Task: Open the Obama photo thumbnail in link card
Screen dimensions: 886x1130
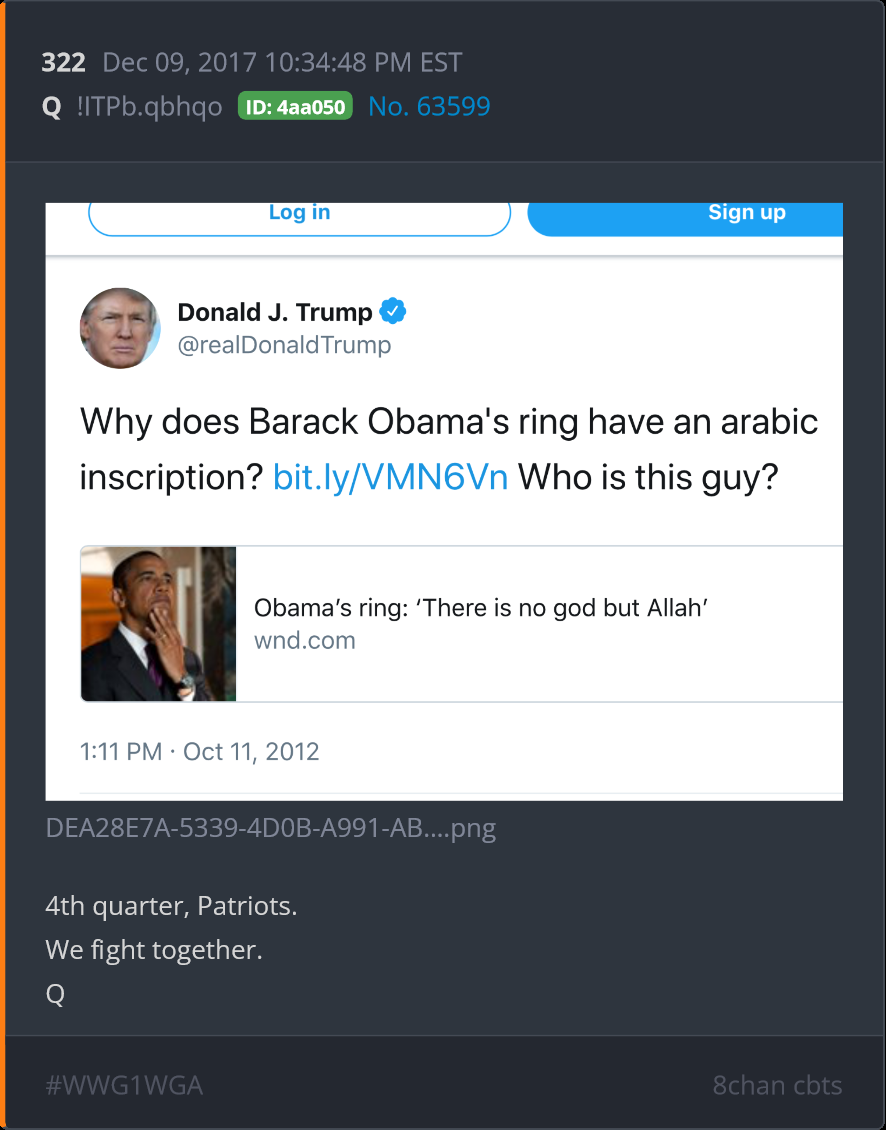Action: [x=159, y=623]
